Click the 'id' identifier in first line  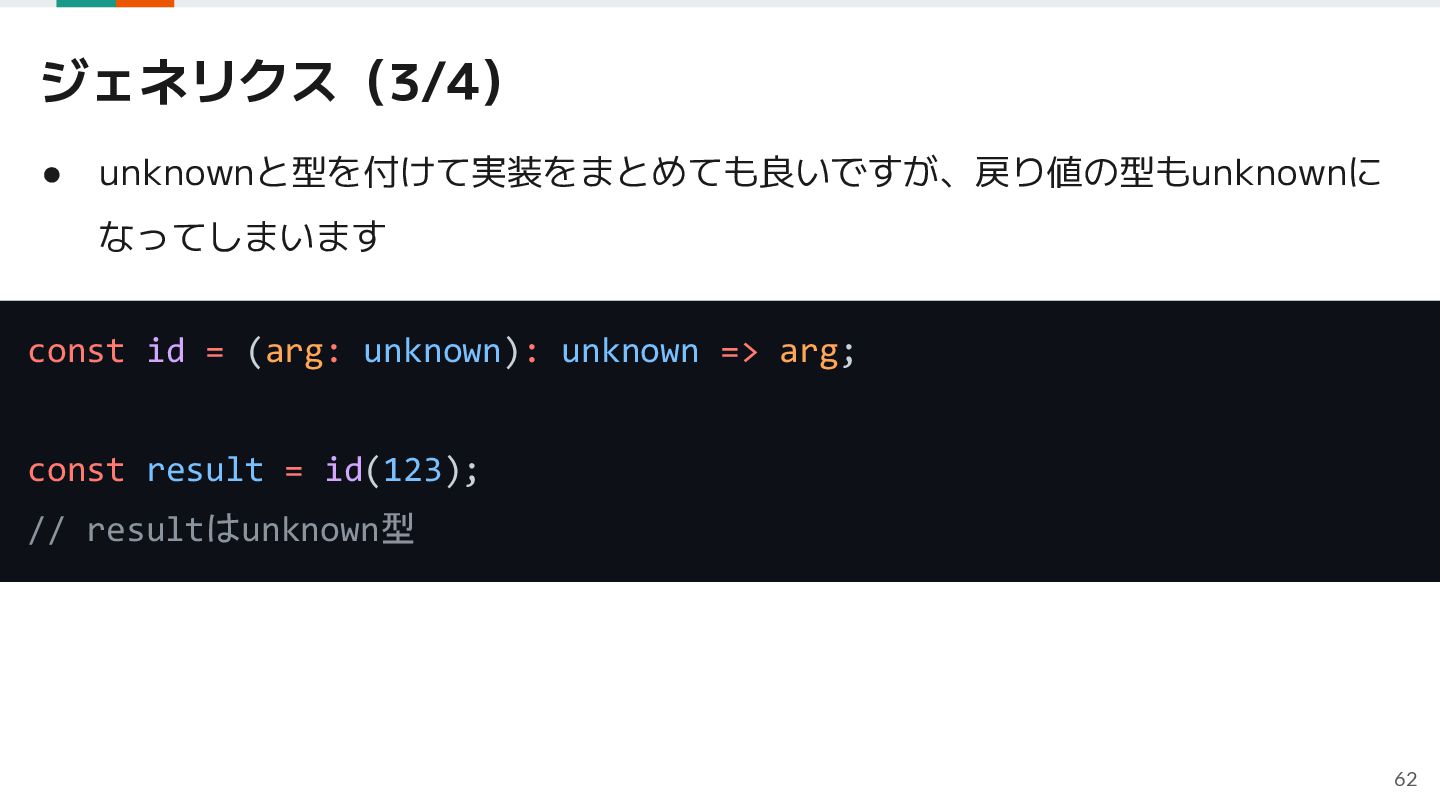166,351
